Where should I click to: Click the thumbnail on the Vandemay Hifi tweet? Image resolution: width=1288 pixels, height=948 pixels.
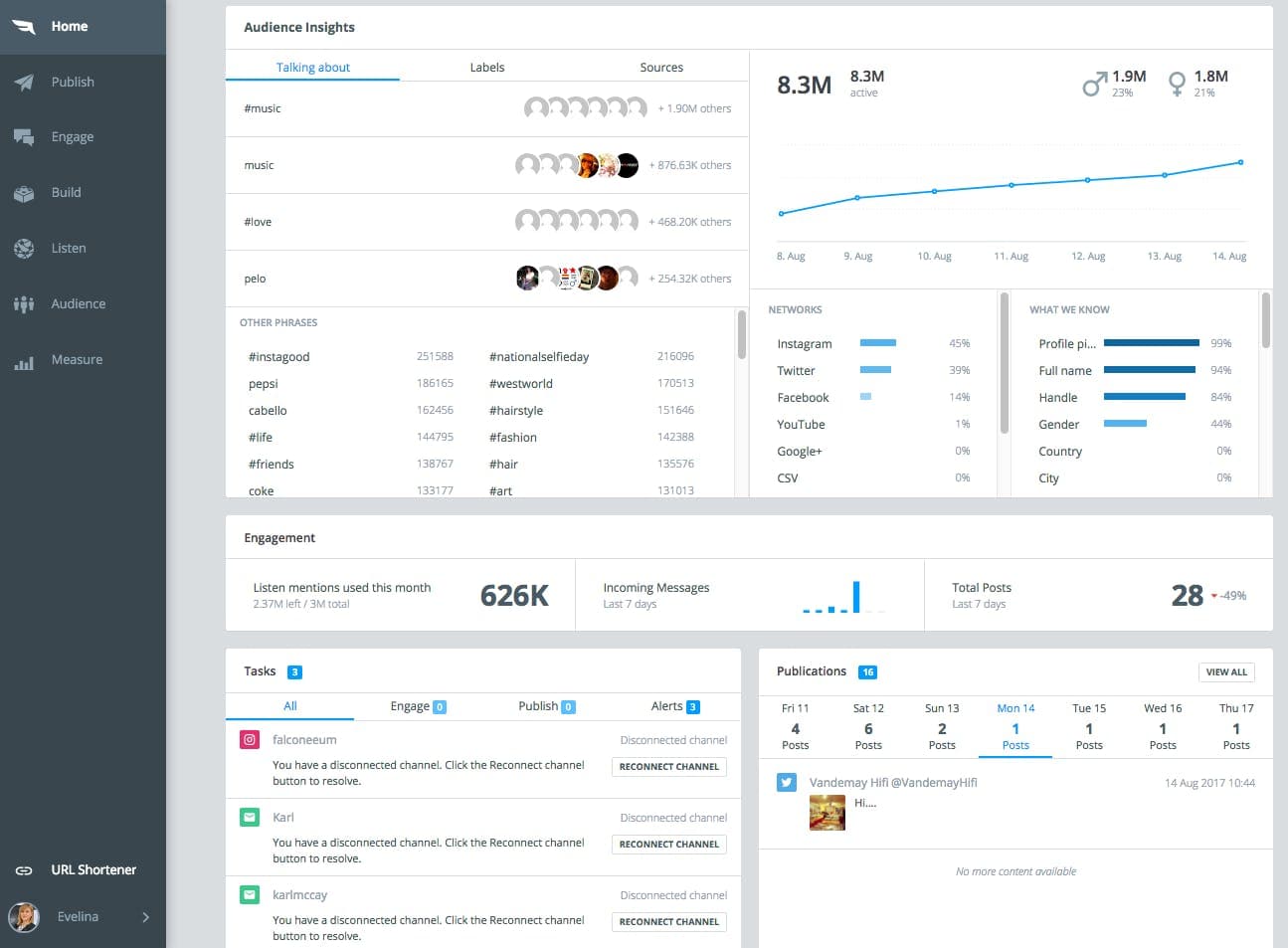pos(827,813)
